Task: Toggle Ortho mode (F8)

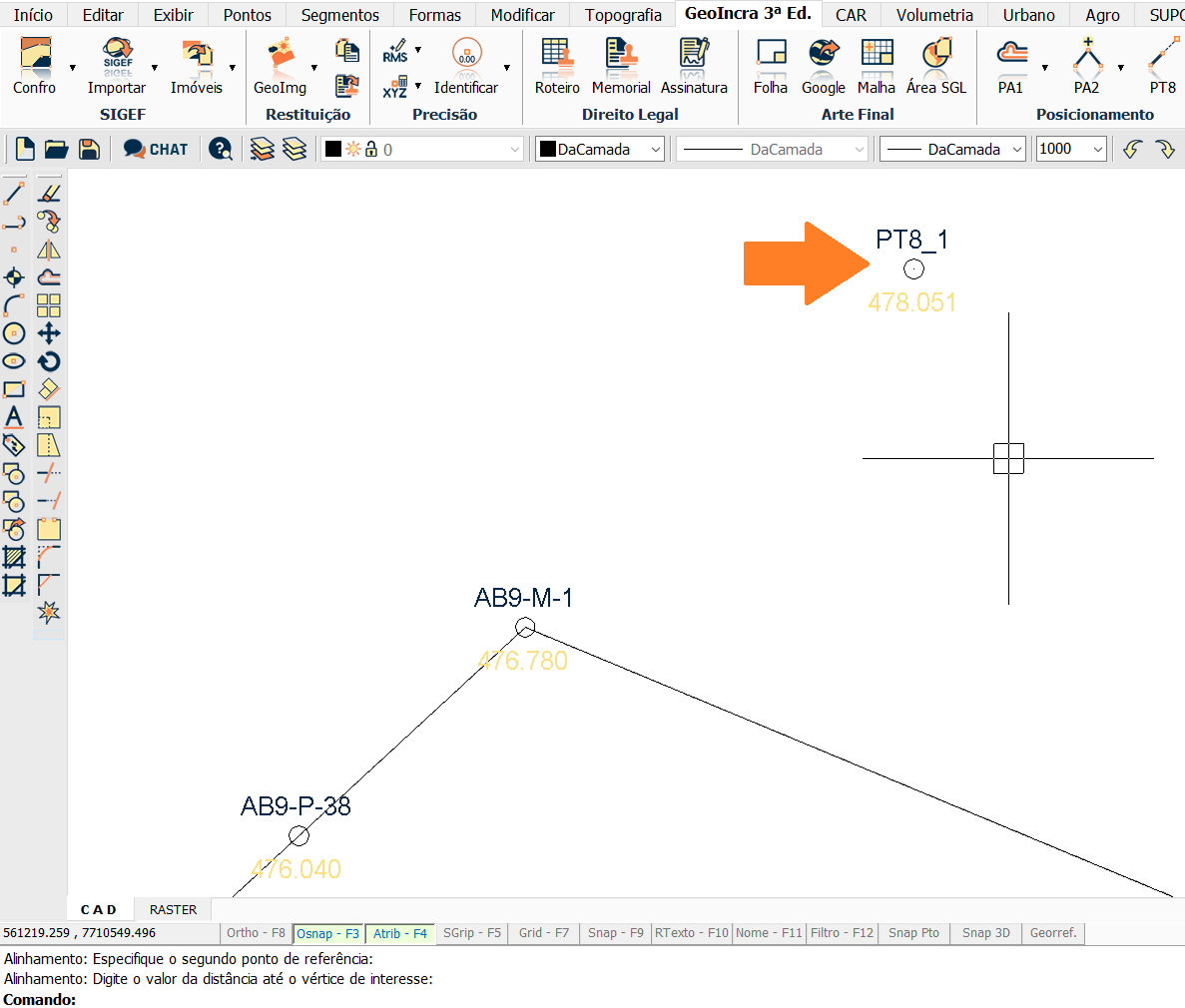Action: pyautogui.click(x=256, y=933)
